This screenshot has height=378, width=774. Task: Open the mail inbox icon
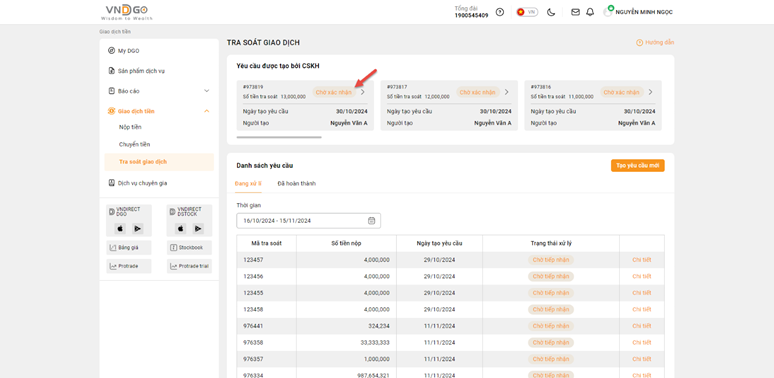coord(575,12)
